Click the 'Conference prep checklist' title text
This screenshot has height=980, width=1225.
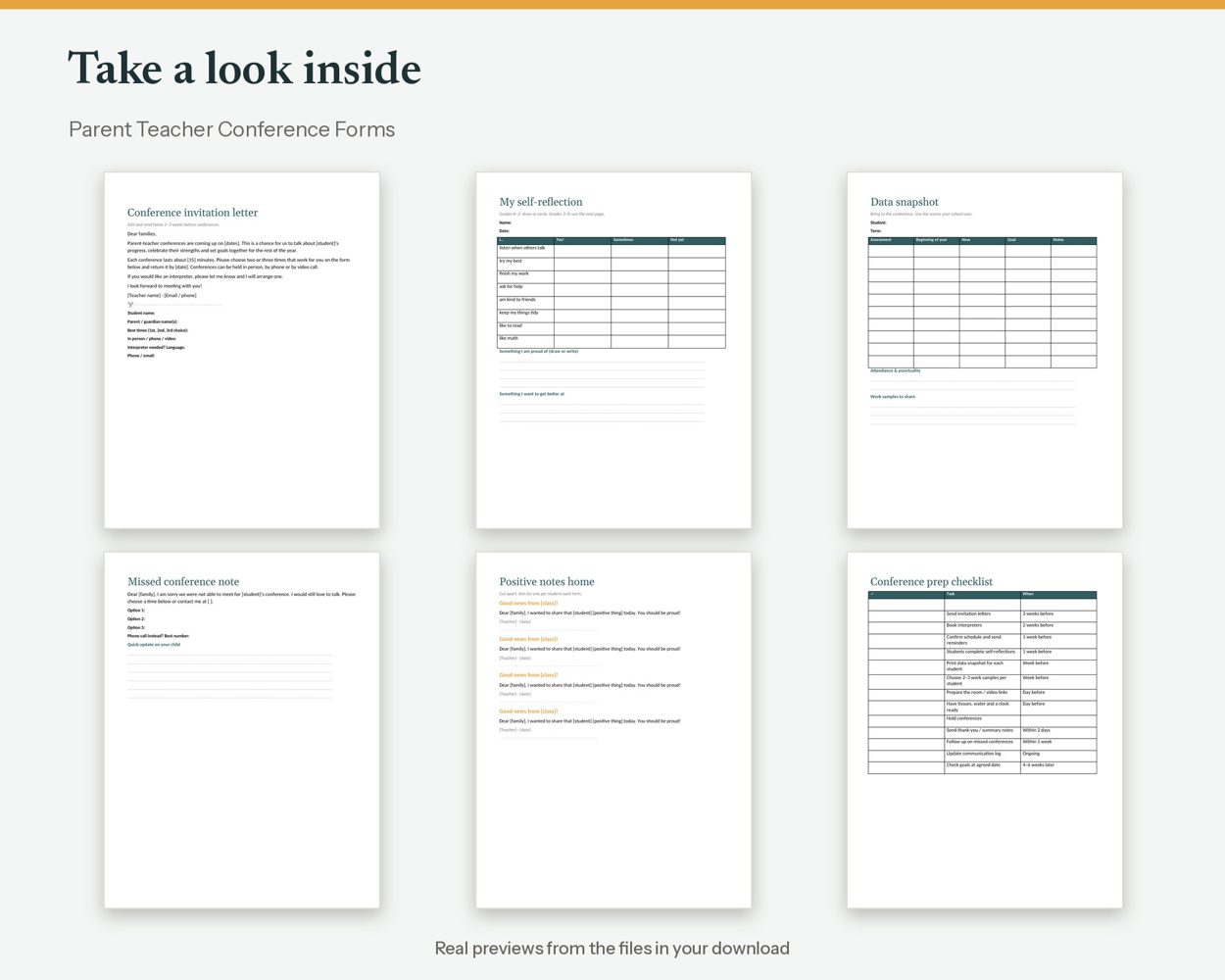point(931,582)
